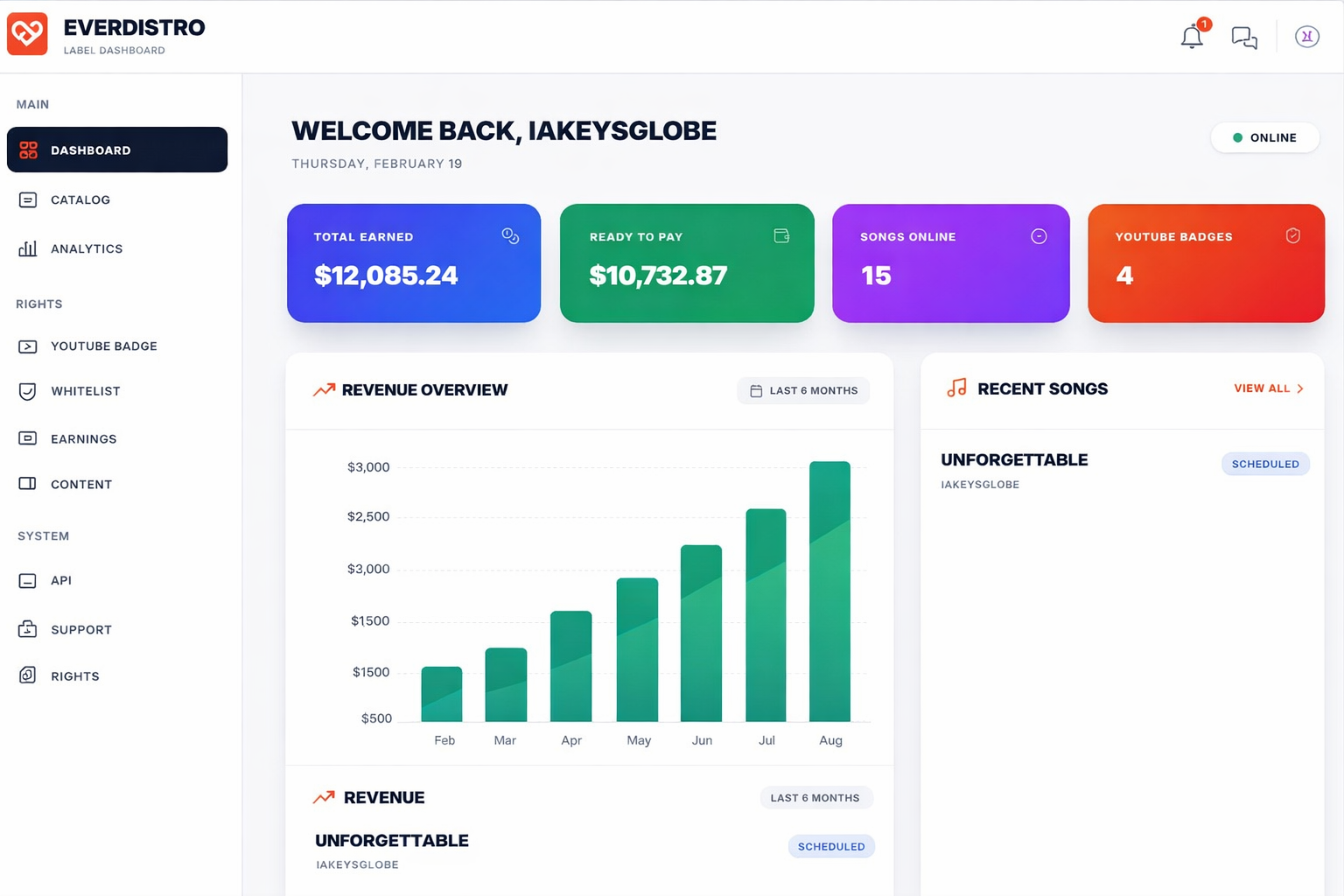
Task: Open the Earnings sidebar icon
Action: click(x=27, y=438)
